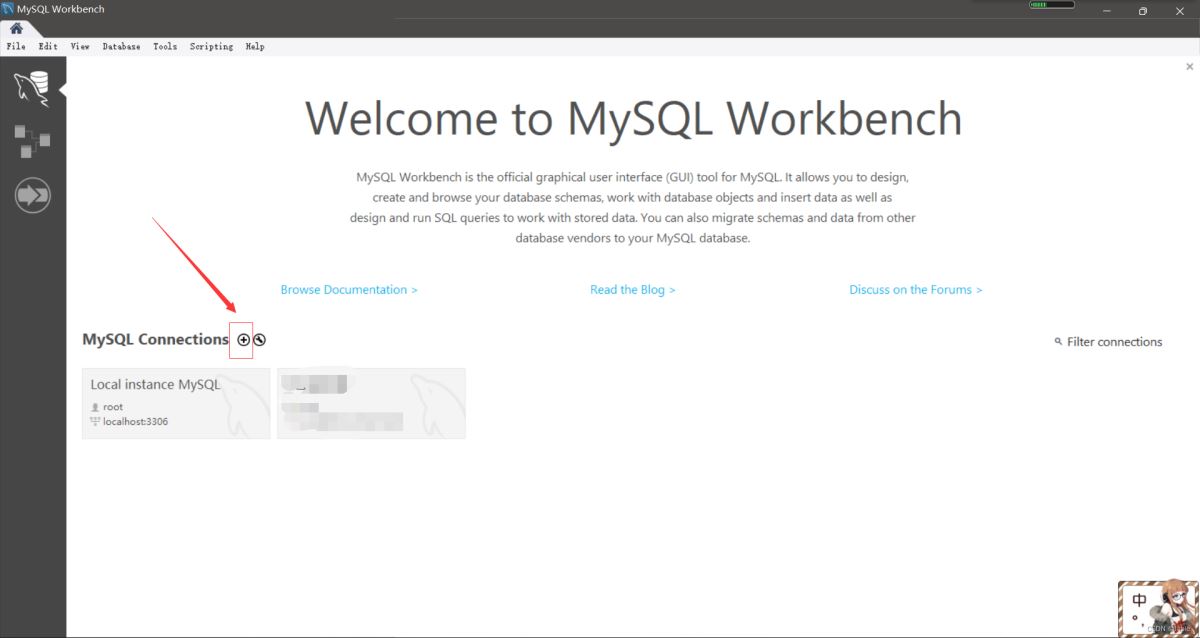Open the Local instance MySQL connection
Image resolution: width=1200 pixels, height=638 pixels.
(x=175, y=402)
